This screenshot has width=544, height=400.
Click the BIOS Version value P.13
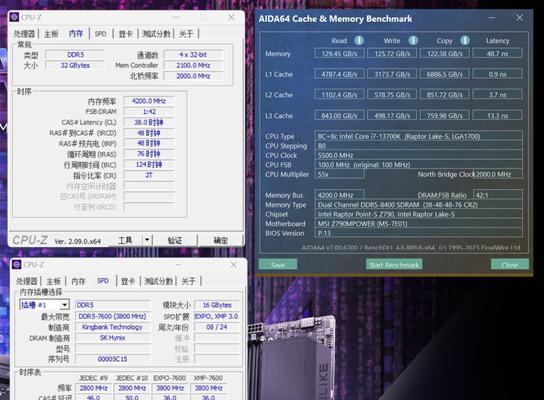(x=419, y=233)
